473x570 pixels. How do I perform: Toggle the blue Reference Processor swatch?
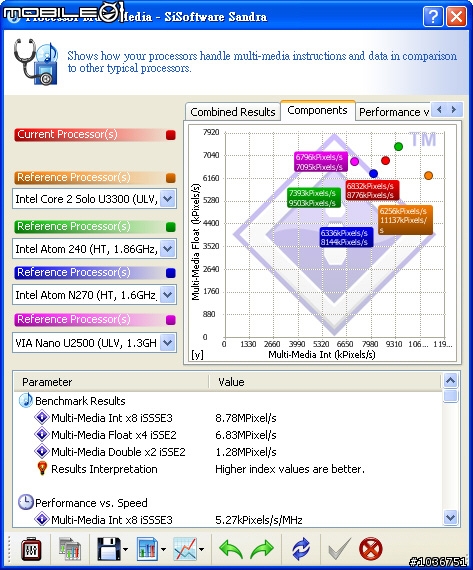(171, 273)
